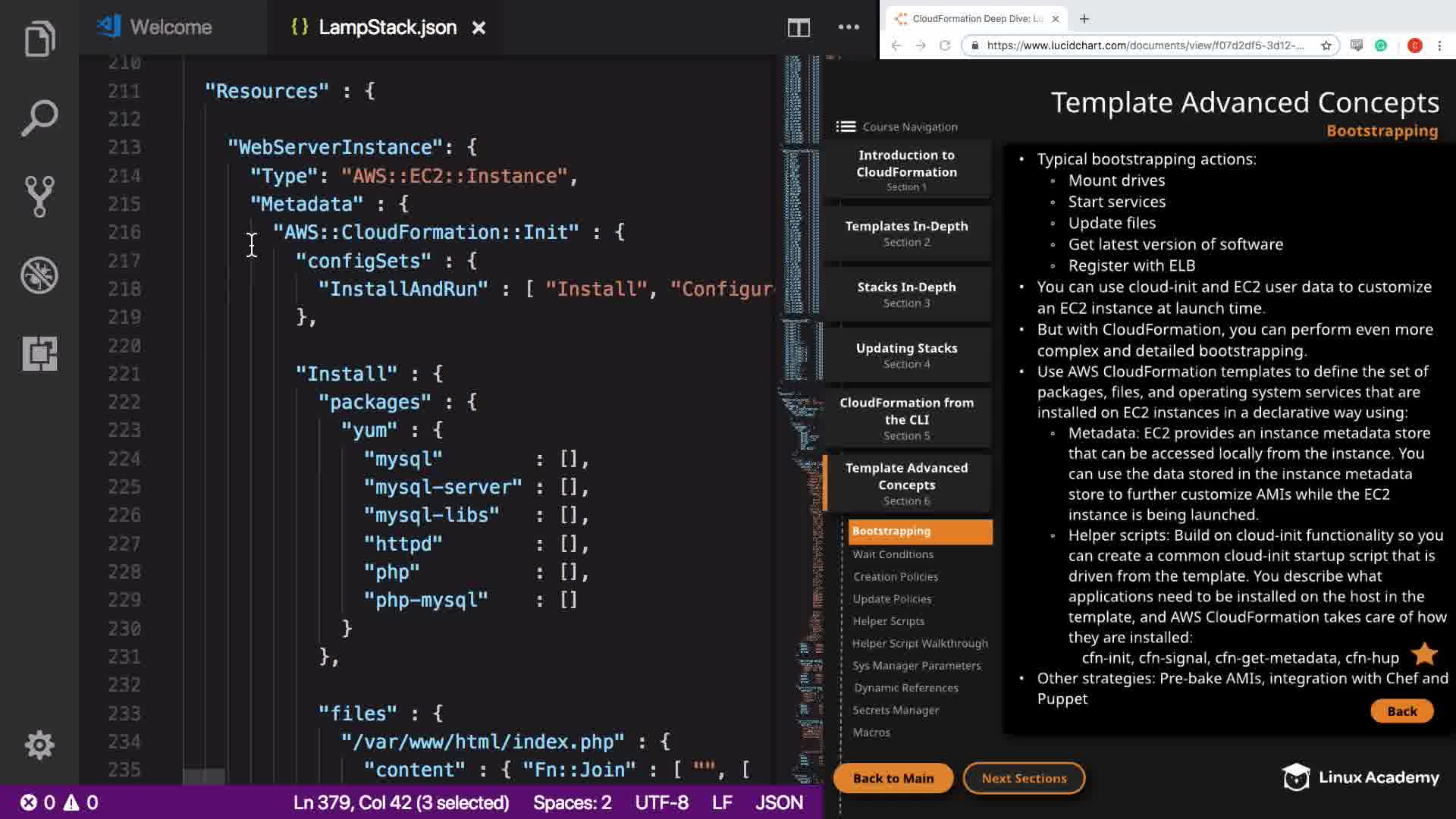Click the split editor icon
This screenshot has width=1456, height=819.
tap(799, 28)
